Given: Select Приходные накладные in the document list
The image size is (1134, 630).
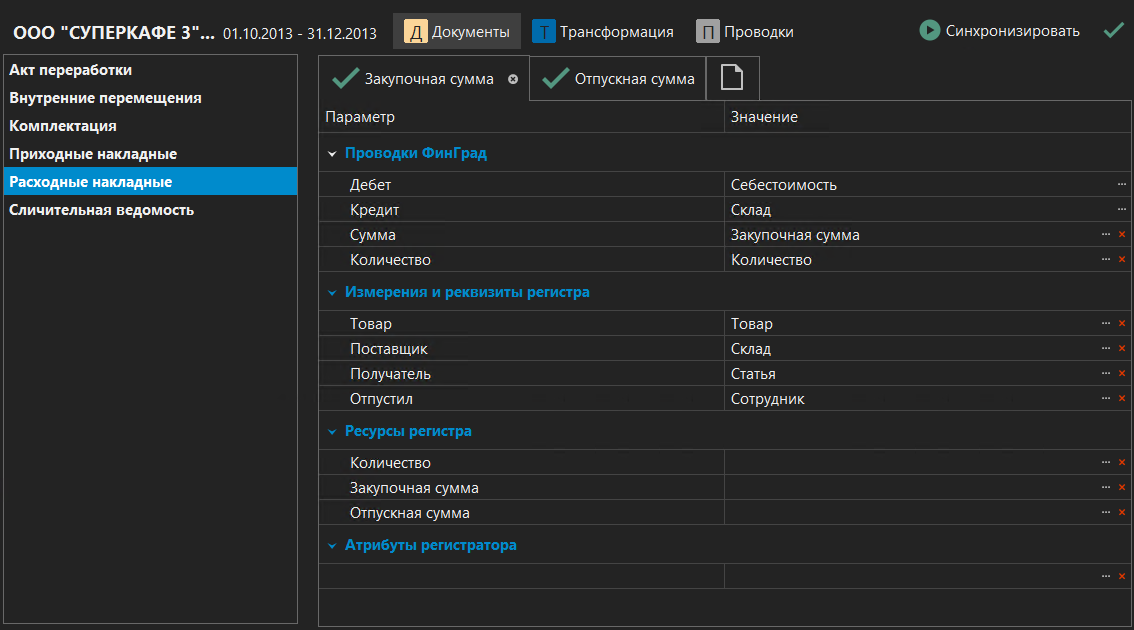Looking at the screenshot, I should coord(93,154).
